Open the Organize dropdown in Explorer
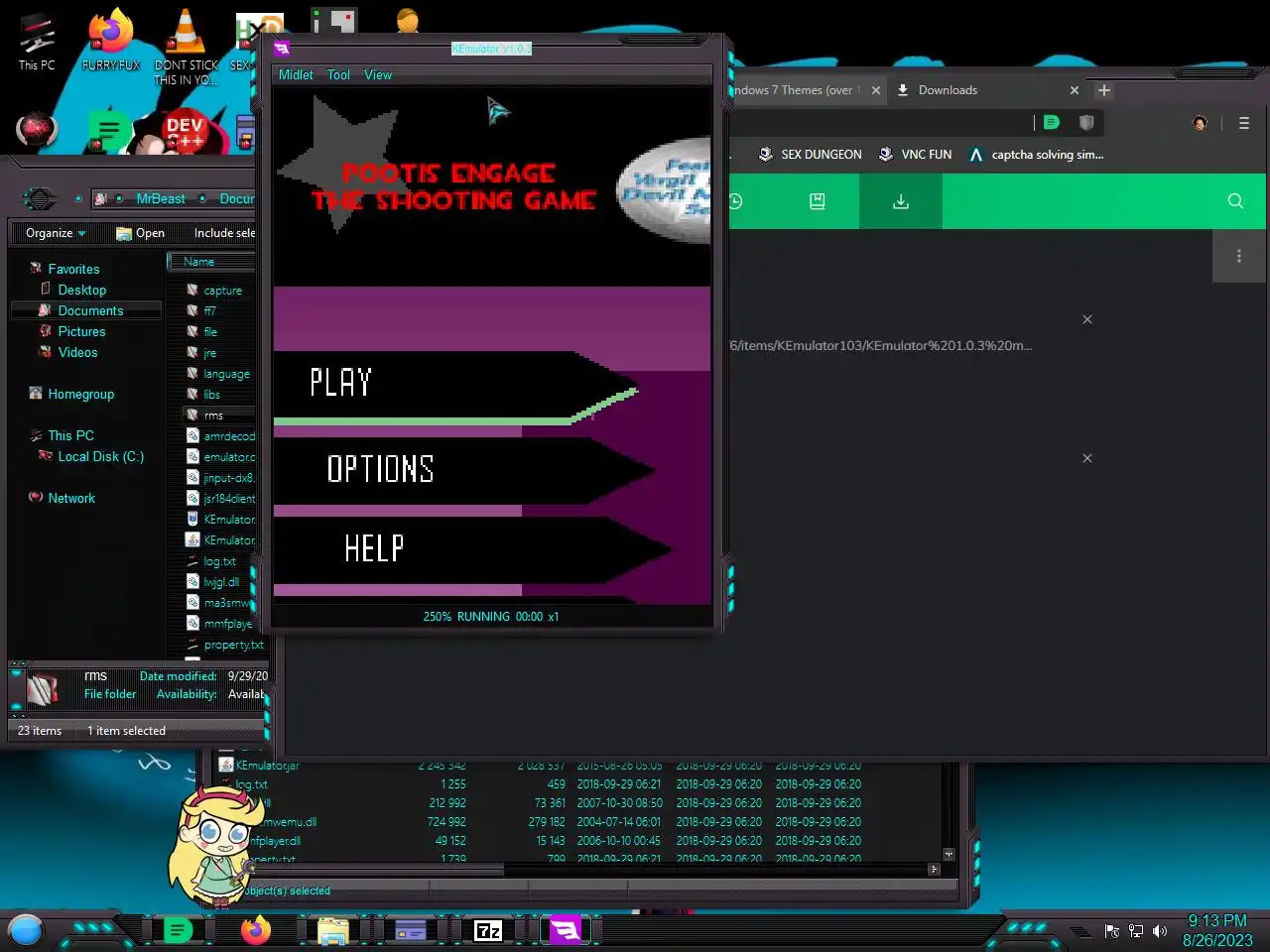1270x952 pixels. 56,233
